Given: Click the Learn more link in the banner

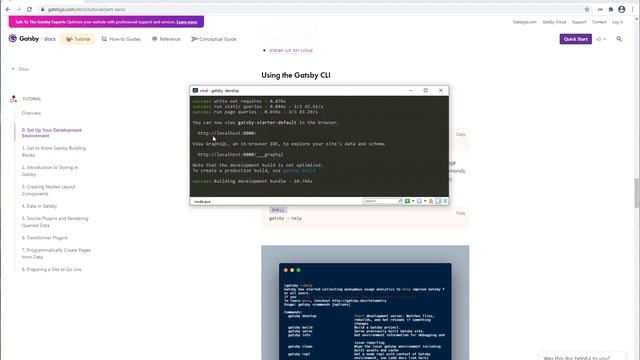Looking at the screenshot, I should (187, 22).
